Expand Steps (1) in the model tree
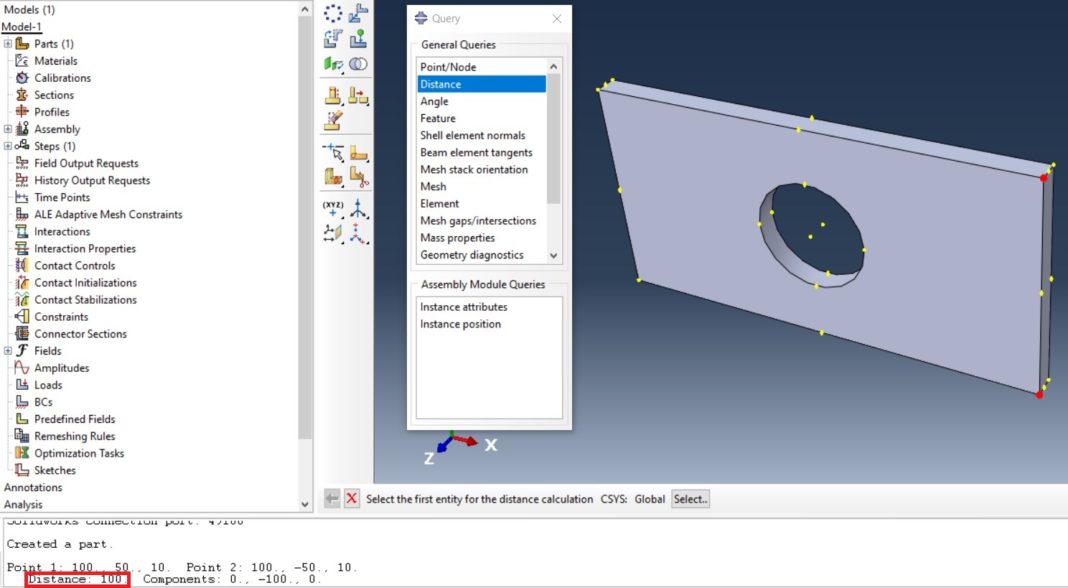1068x588 pixels. pos(7,145)
